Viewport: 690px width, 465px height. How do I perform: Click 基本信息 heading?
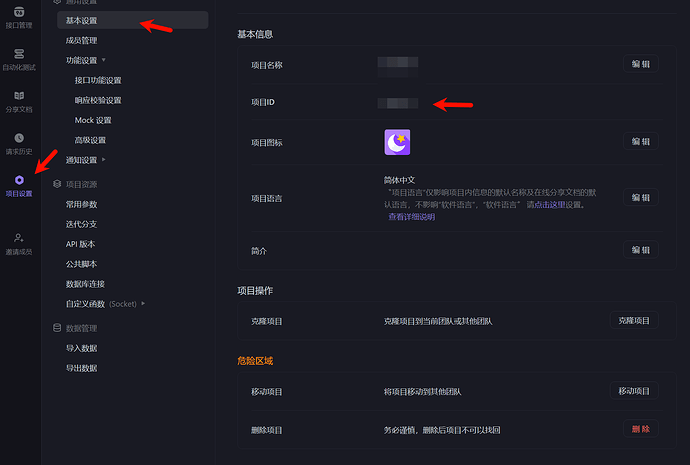pyautogui.click(x=255, y=34)
